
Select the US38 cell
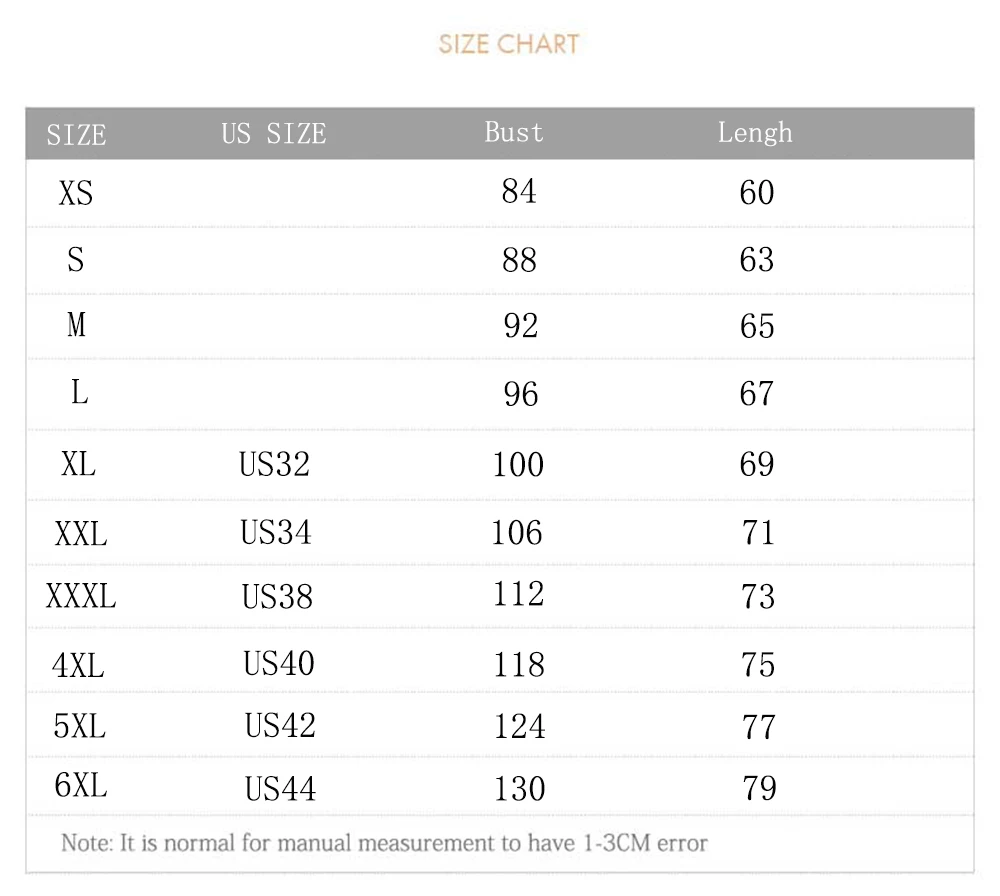point(277,597)
